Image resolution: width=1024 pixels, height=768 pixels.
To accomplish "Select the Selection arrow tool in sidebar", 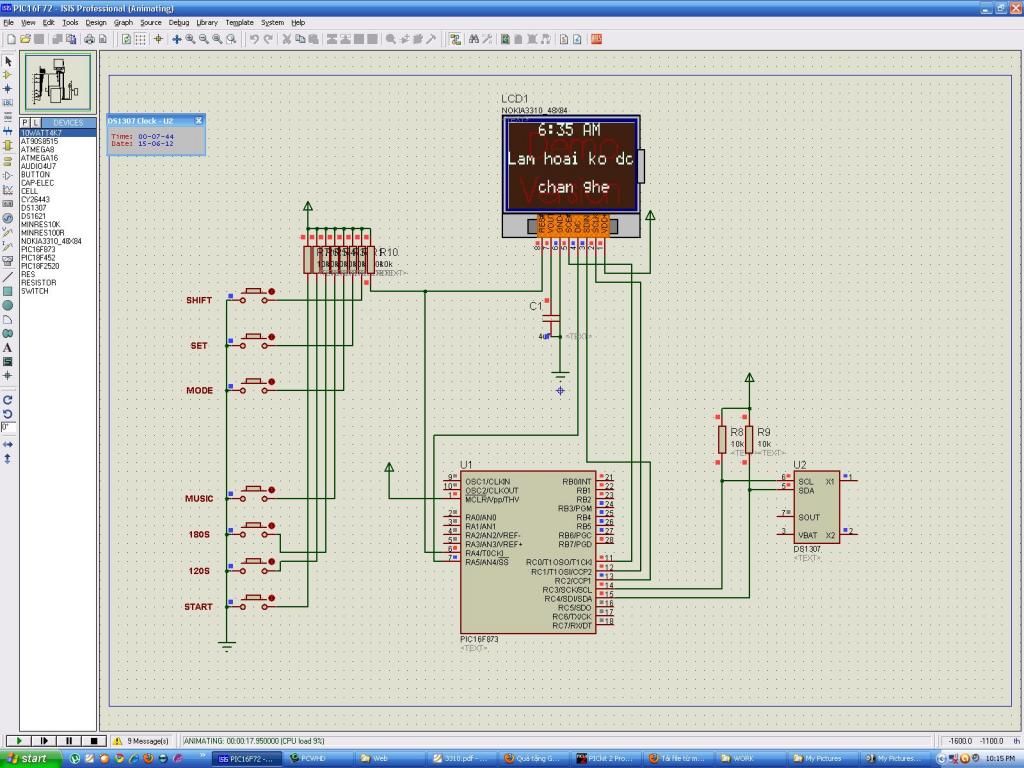I will (x=8, y=61).
